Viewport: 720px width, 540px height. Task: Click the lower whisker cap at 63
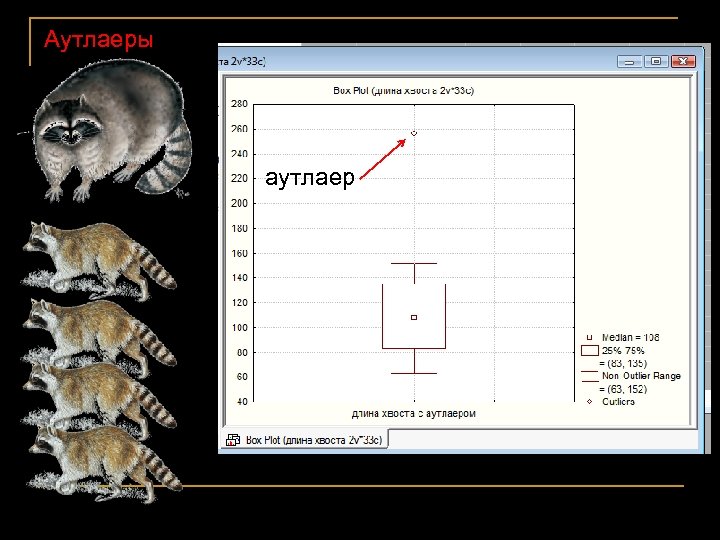(x=414, y=373)
